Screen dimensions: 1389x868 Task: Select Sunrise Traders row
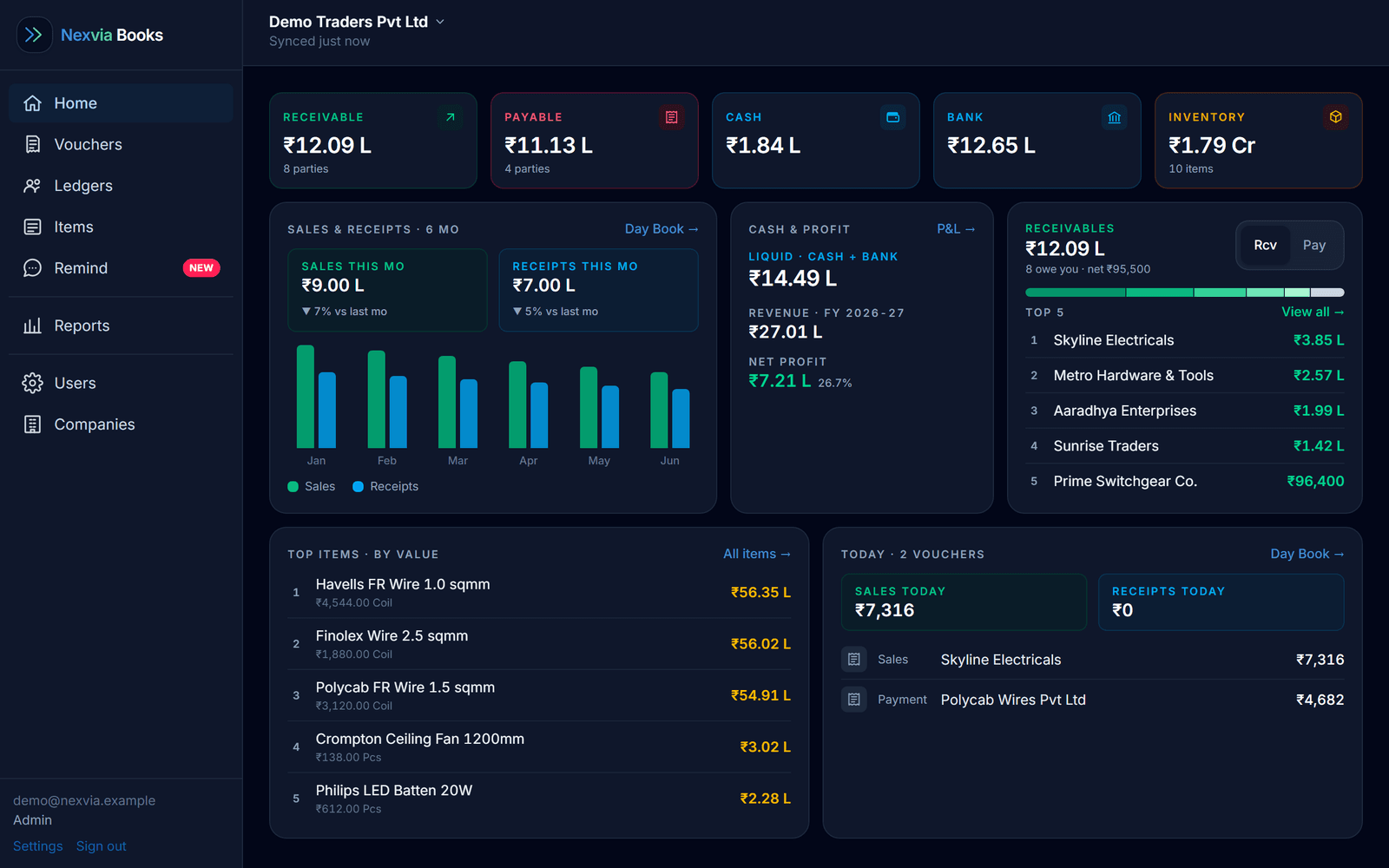click(1185, 446)
